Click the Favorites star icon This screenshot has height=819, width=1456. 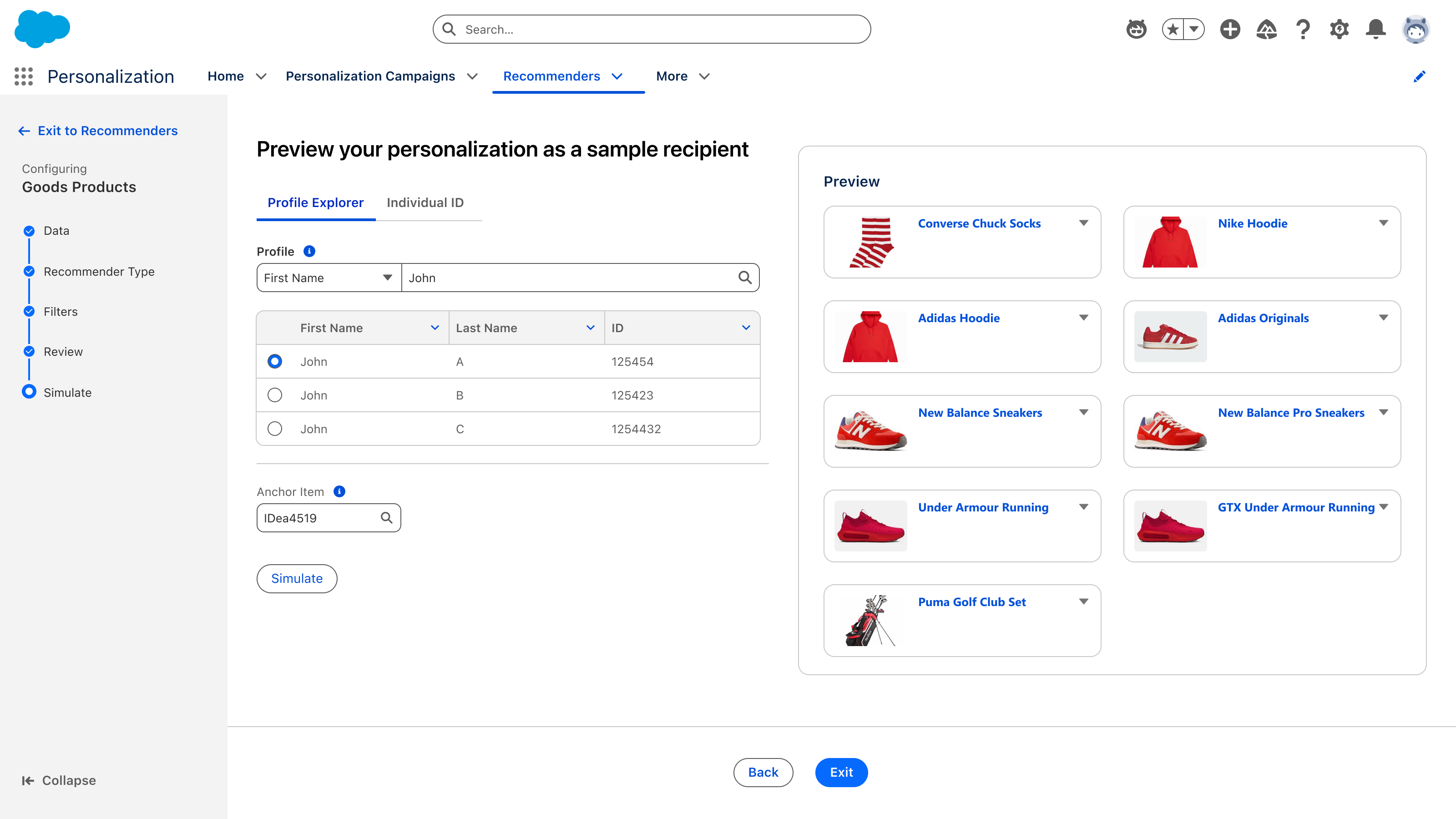(1173, 29)
